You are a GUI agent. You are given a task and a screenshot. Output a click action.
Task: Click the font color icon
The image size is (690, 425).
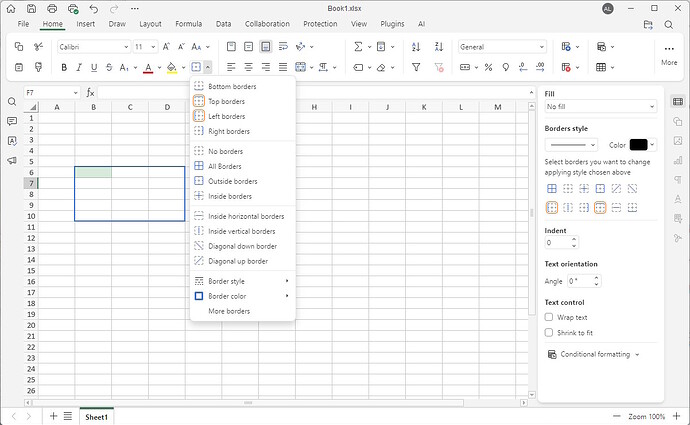148,67
